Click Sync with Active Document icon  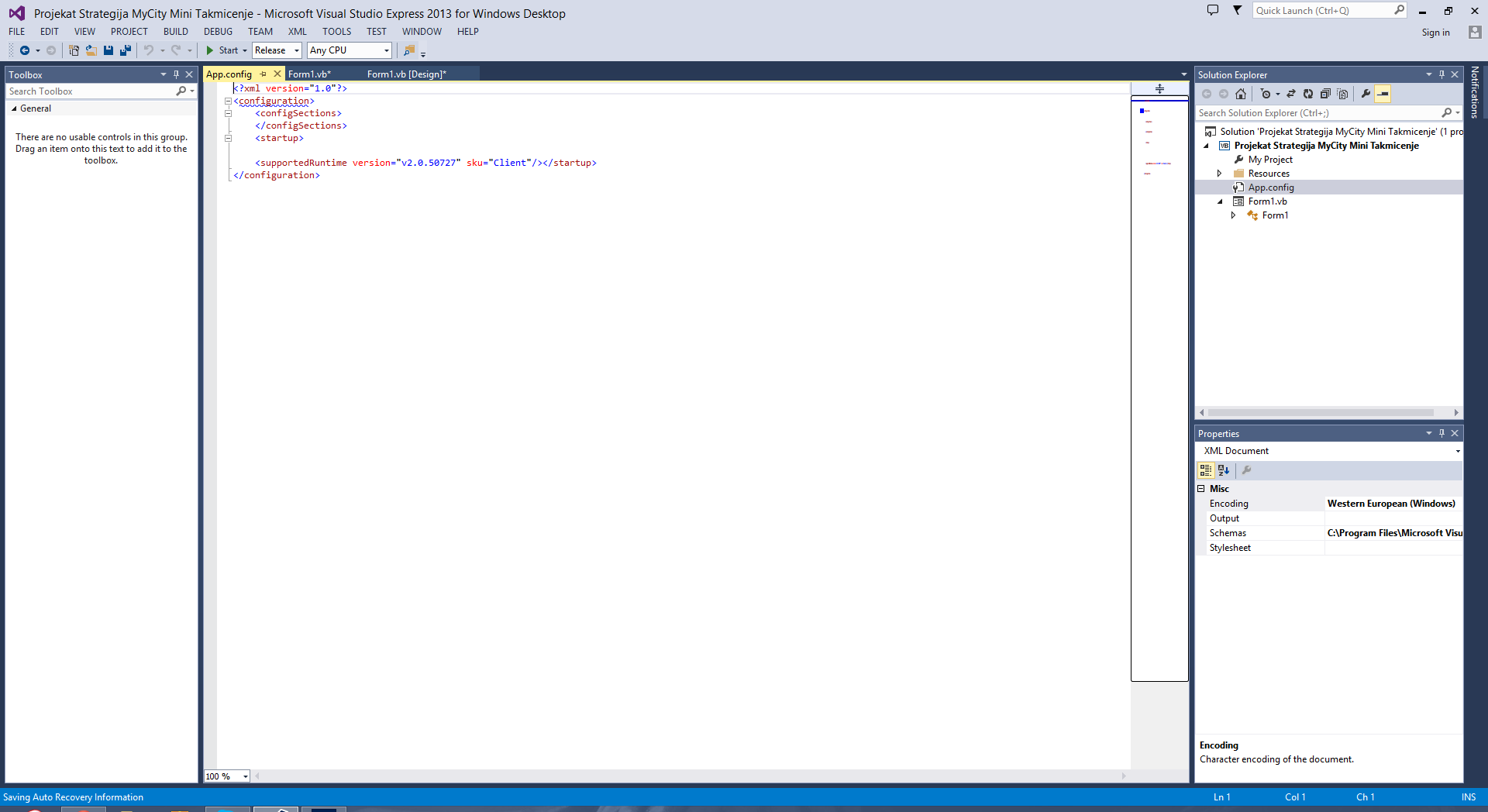(1291, 94)
